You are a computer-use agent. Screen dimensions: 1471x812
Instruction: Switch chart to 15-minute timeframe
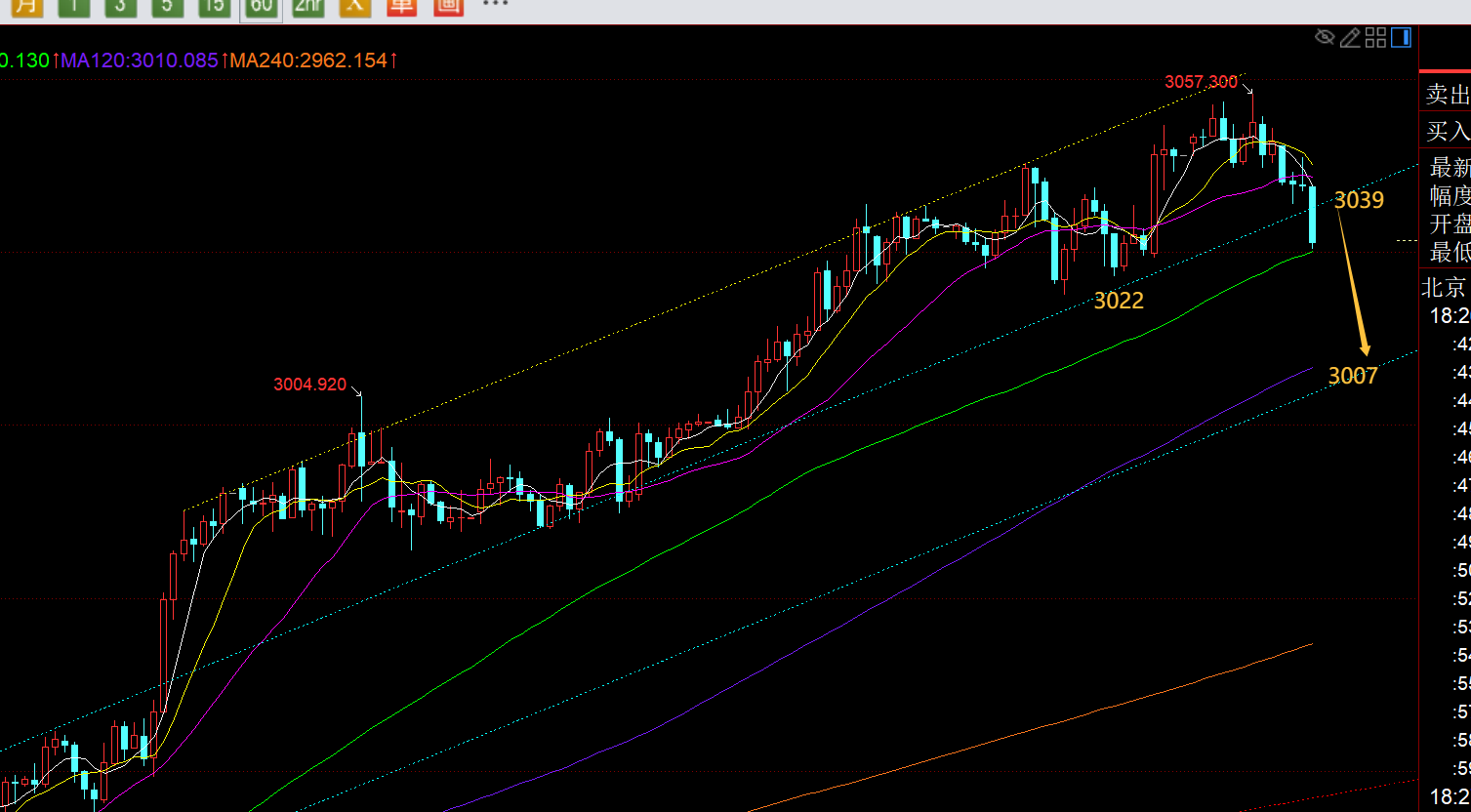(x=214, y=6)
